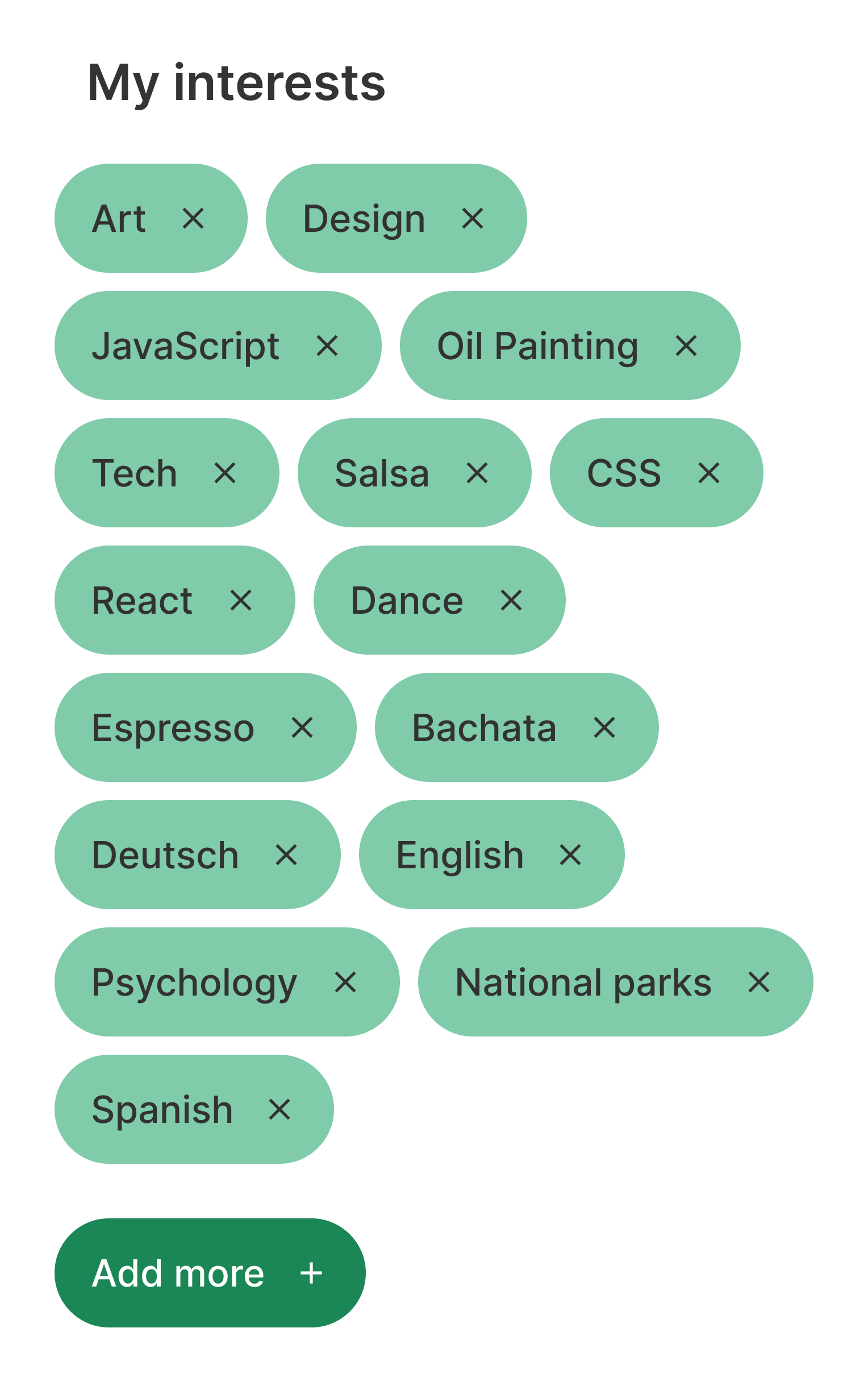Click the X on Espresso
The image size is (868, 1382).
[302, 728]
